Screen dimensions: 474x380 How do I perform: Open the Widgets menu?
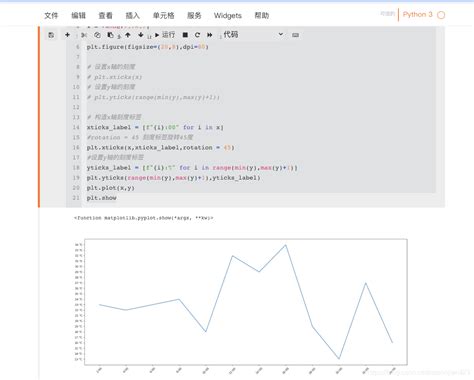coord(228,16)
